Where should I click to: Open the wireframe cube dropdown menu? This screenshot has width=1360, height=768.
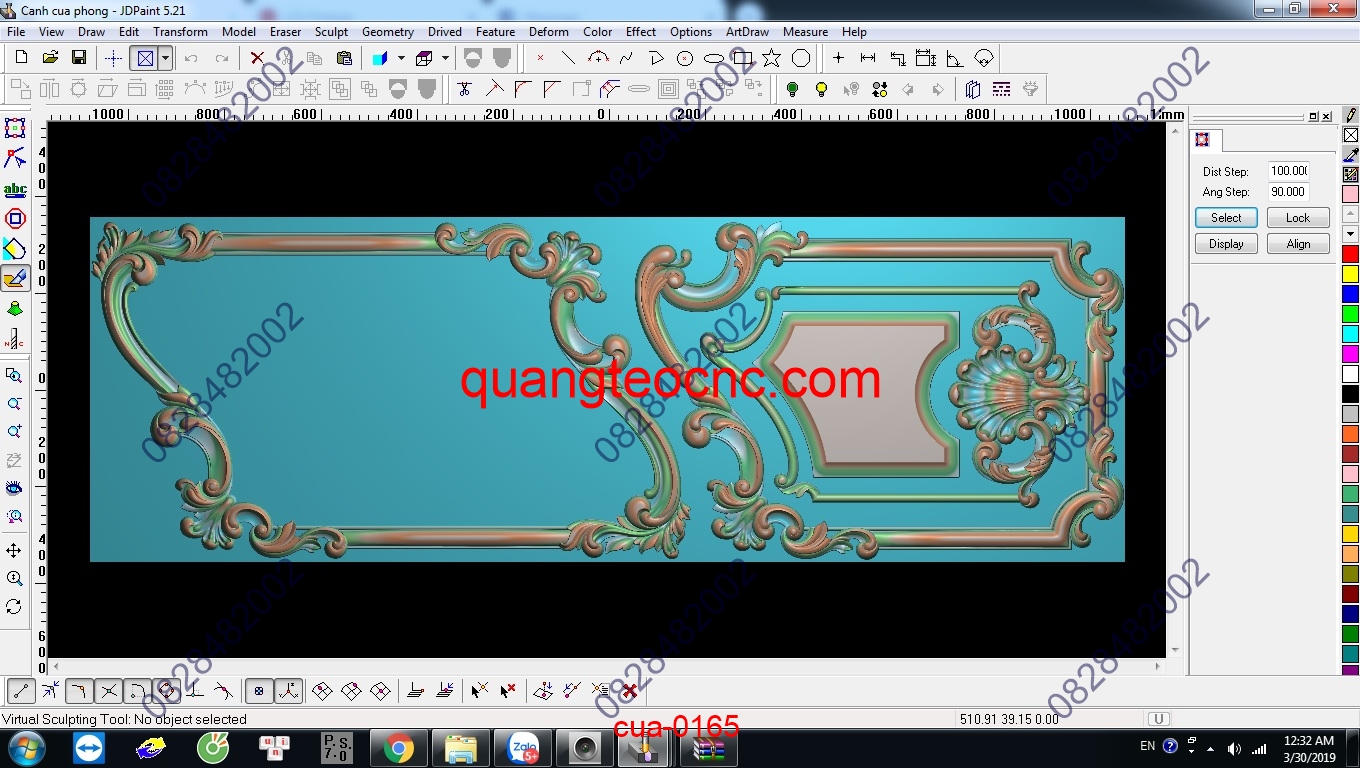coord(446,57)
